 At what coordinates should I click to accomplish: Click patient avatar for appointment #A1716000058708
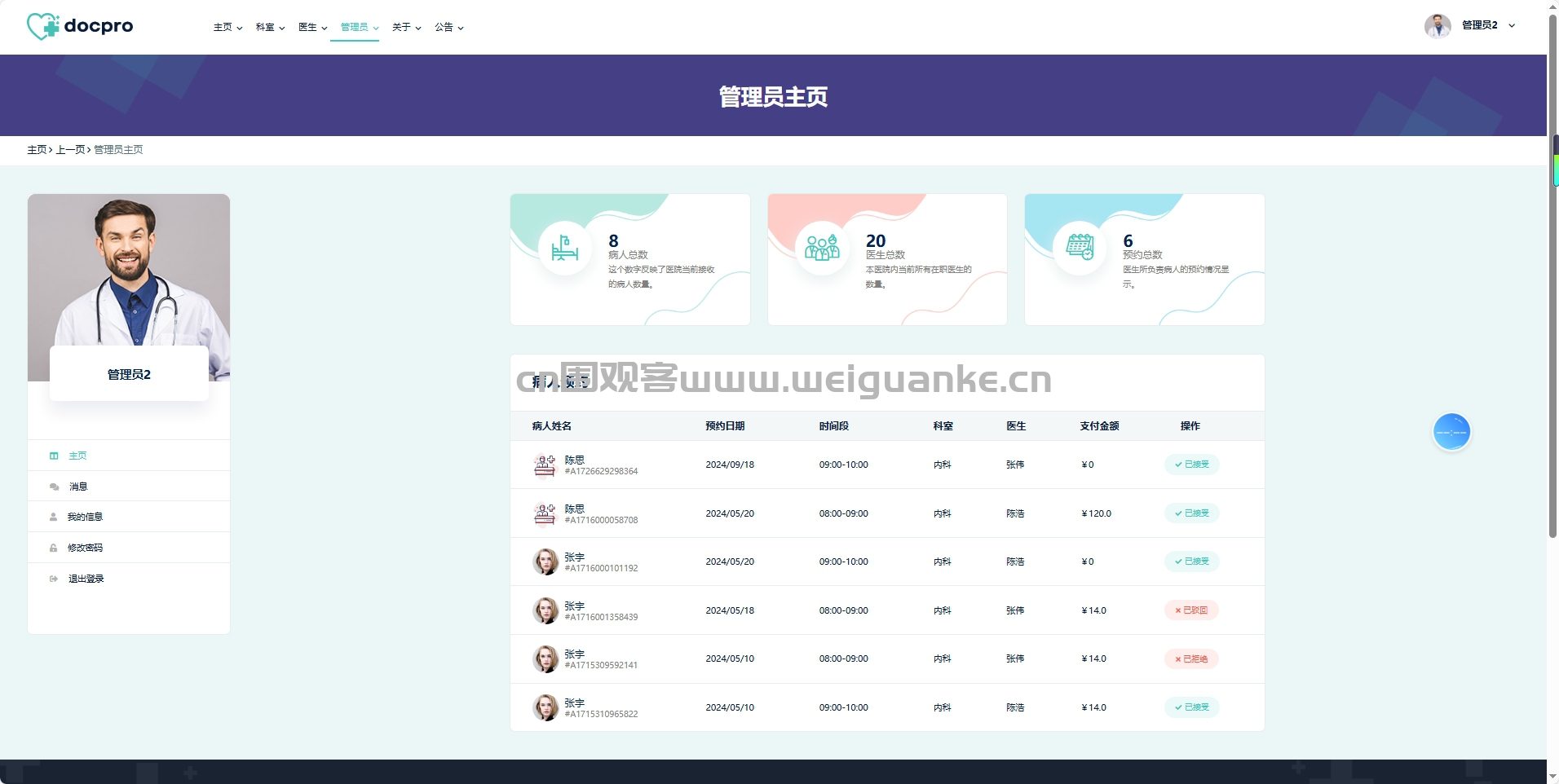(x=545, y=513)
